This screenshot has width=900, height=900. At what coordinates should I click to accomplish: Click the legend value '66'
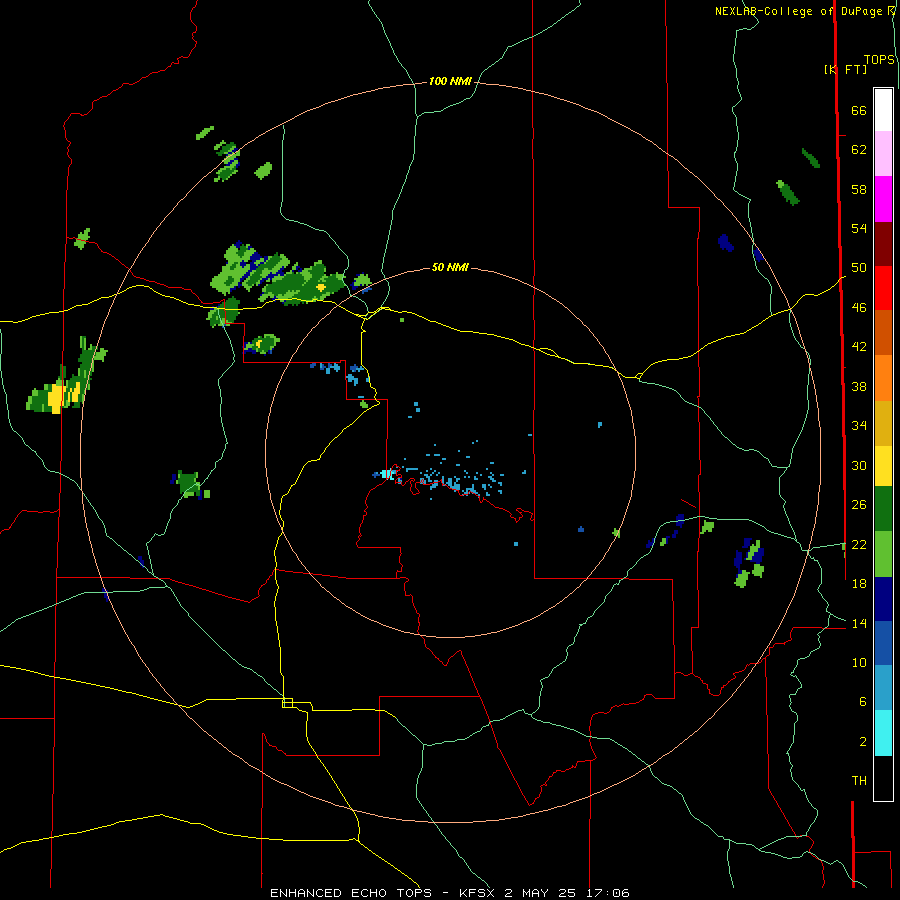[859, 111]
